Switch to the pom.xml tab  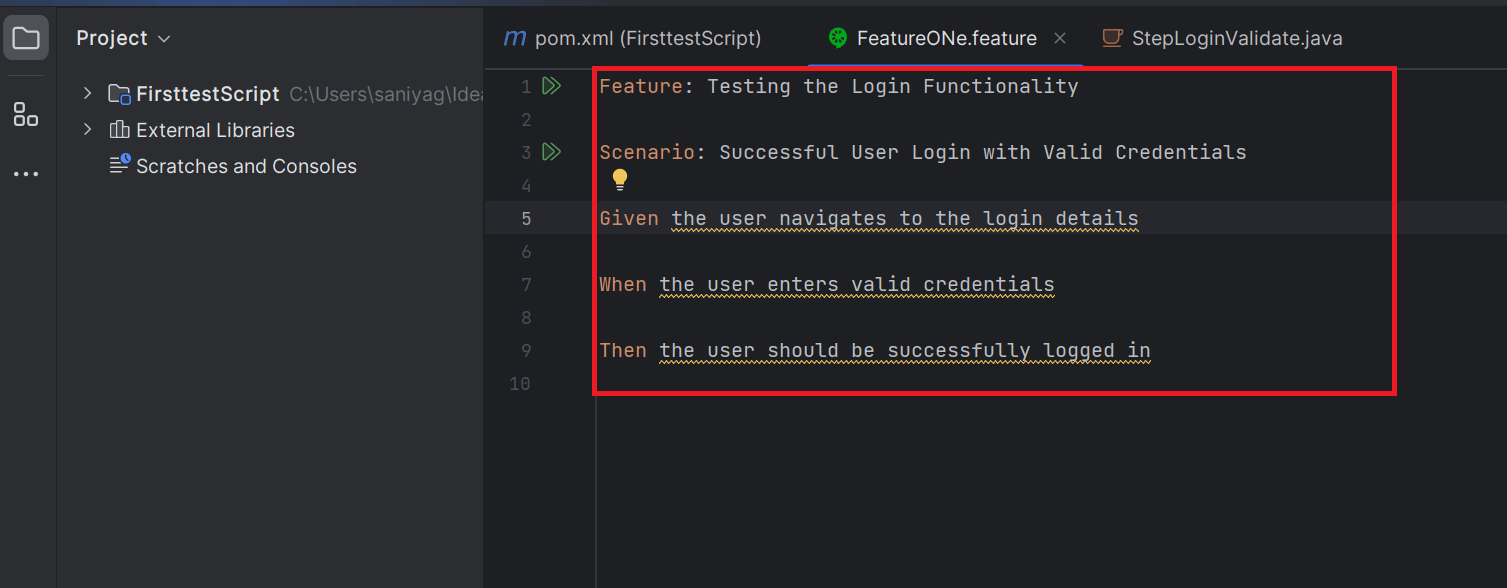(647, 39)
